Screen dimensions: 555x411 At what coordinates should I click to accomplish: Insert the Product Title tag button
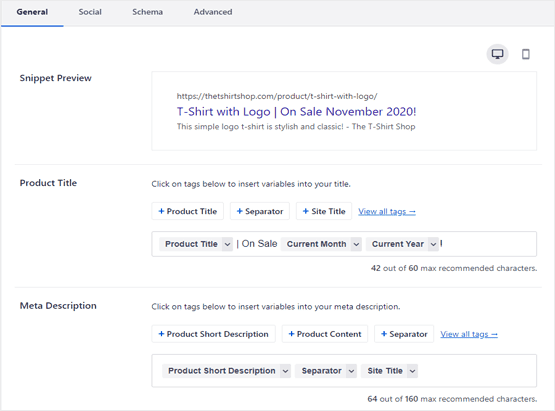tap(188, 211)
